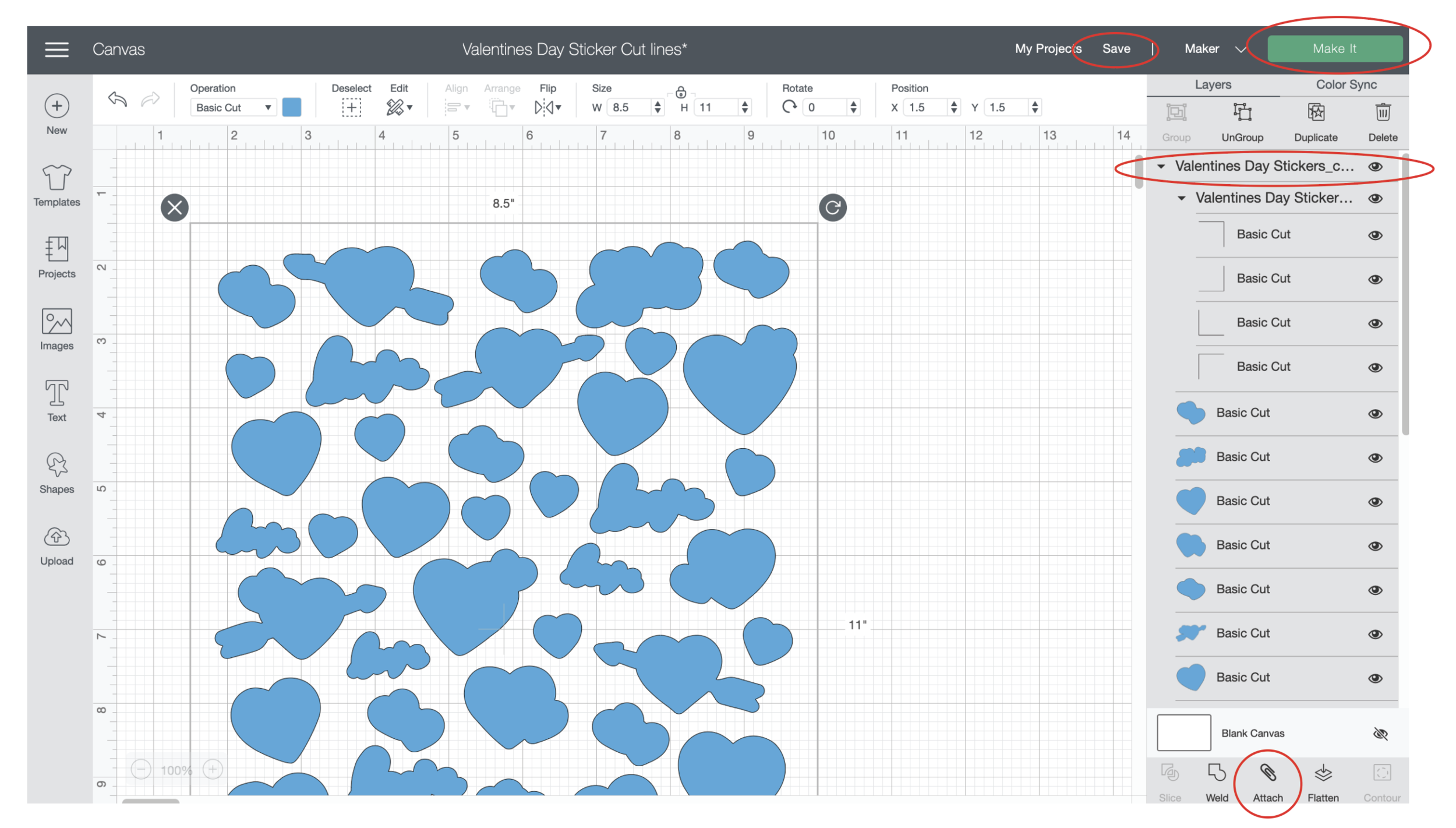Show the Blank Canvas layer
The width and height of the screenshot is (1456, 828).
(1380, 733)
